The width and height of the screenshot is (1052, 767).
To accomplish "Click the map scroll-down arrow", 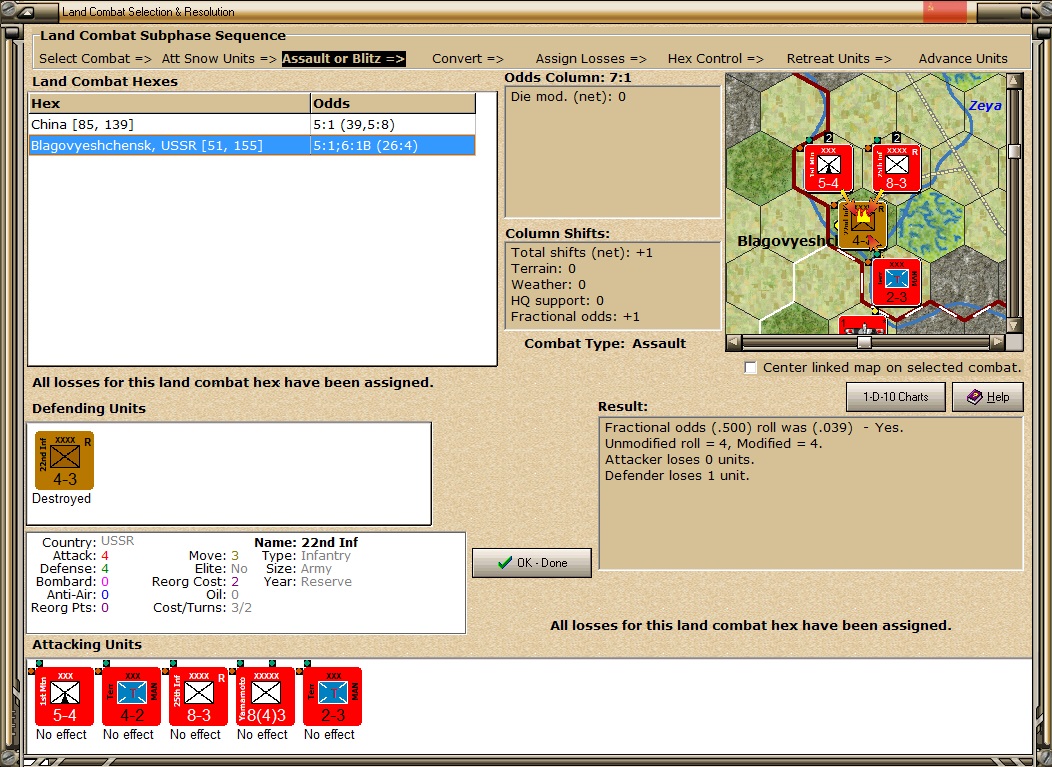I will [x=1014, y=326].
